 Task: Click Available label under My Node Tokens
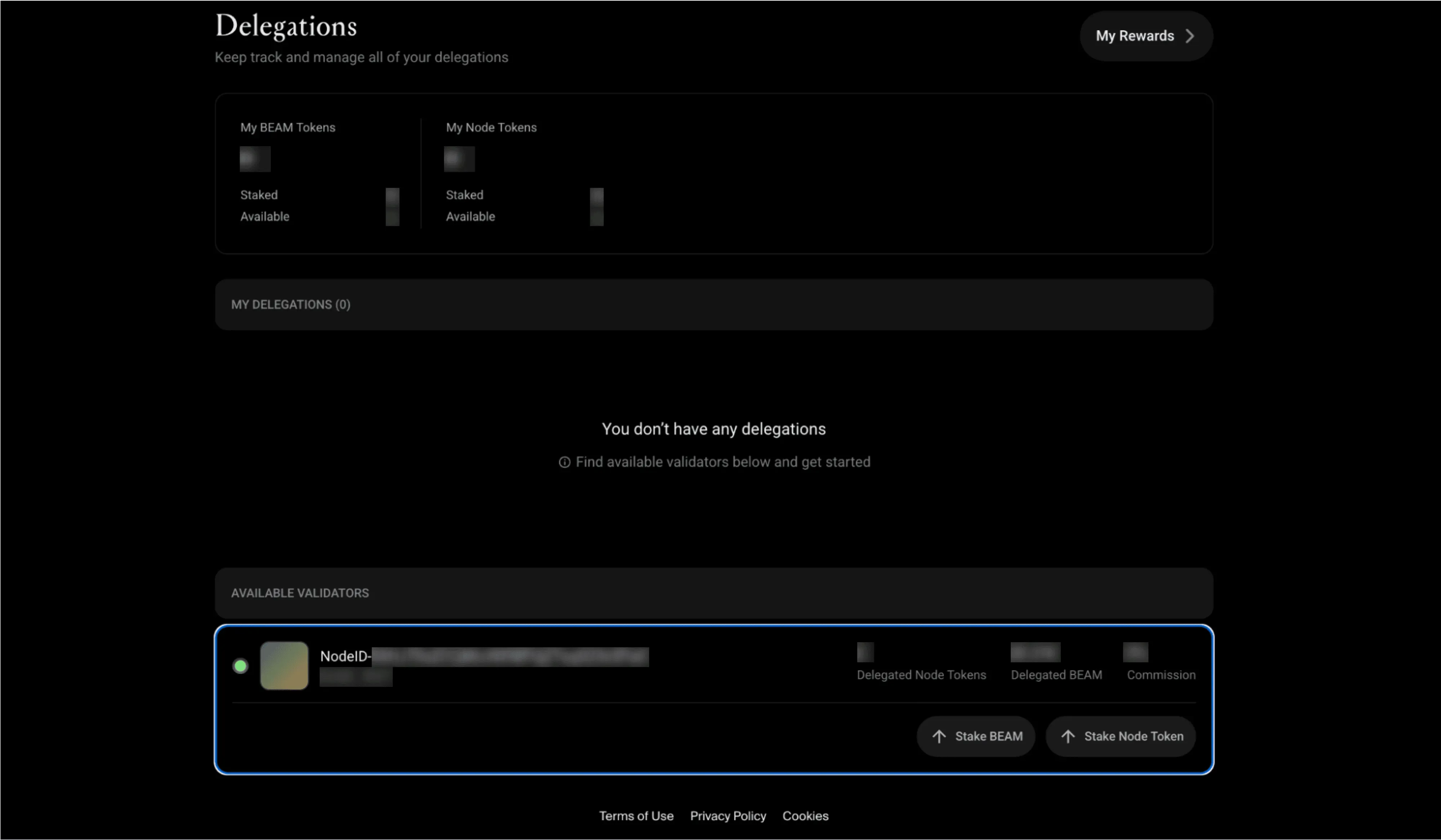[471, 217]
